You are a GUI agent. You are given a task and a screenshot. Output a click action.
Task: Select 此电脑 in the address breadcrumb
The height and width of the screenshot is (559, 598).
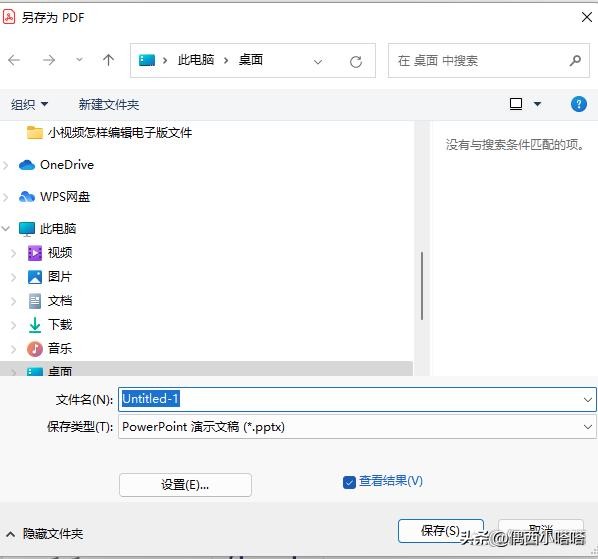coord(196,60)
